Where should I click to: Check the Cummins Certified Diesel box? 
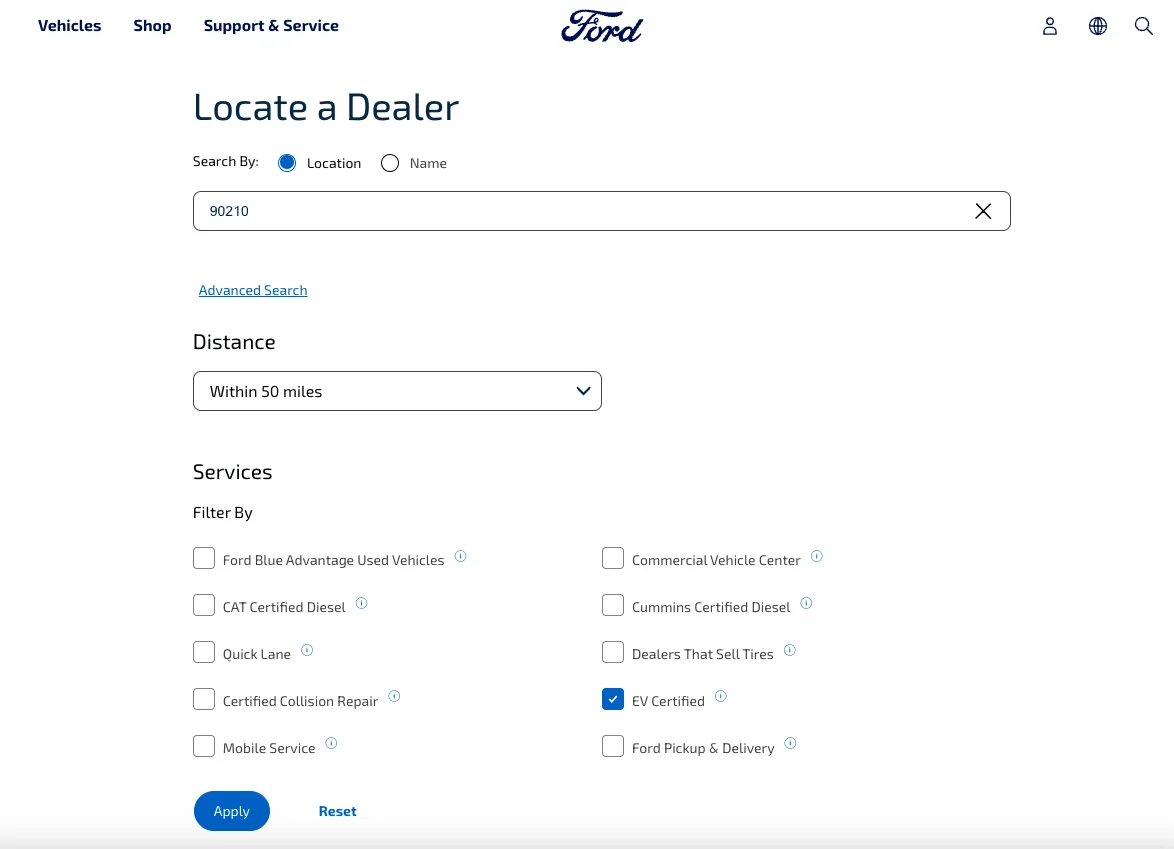(613, 605)
